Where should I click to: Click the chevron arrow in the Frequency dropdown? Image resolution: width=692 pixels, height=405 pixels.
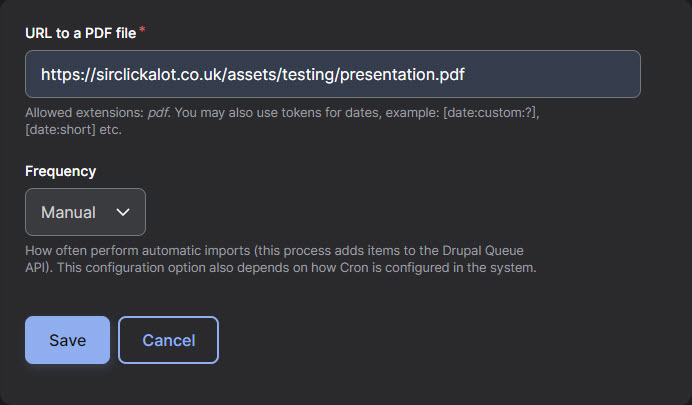[x=123, y=212]
